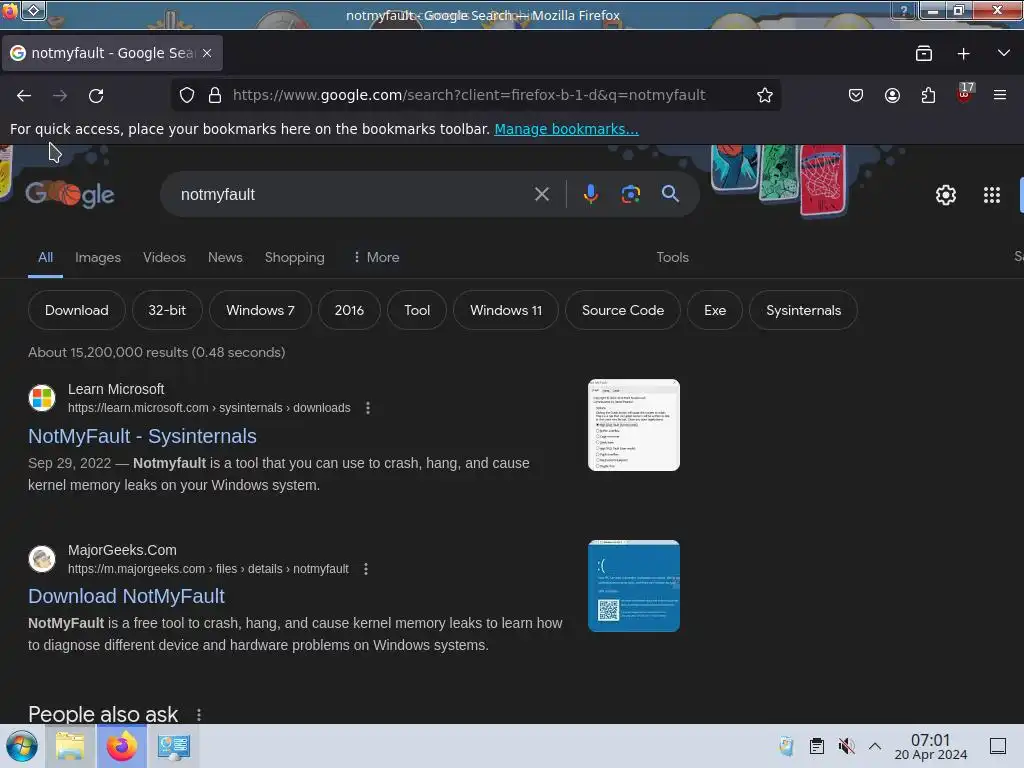Open options menu for Learn Microsoft result

pos(368,408)
